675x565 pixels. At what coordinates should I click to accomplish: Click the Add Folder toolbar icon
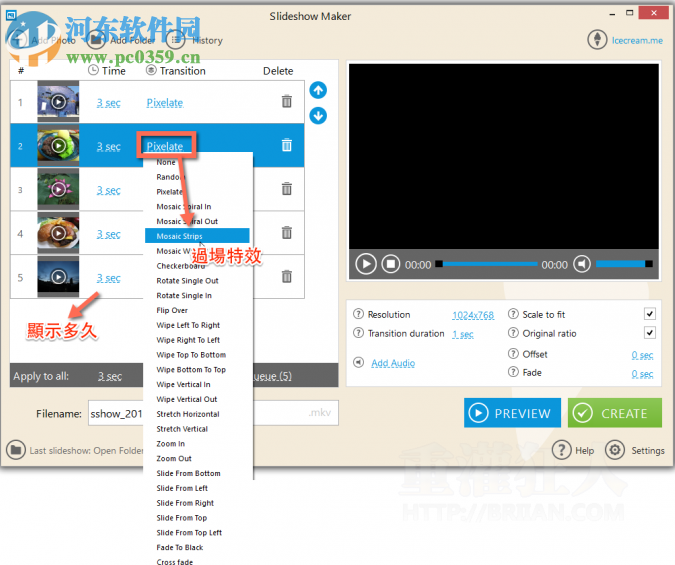96,40
